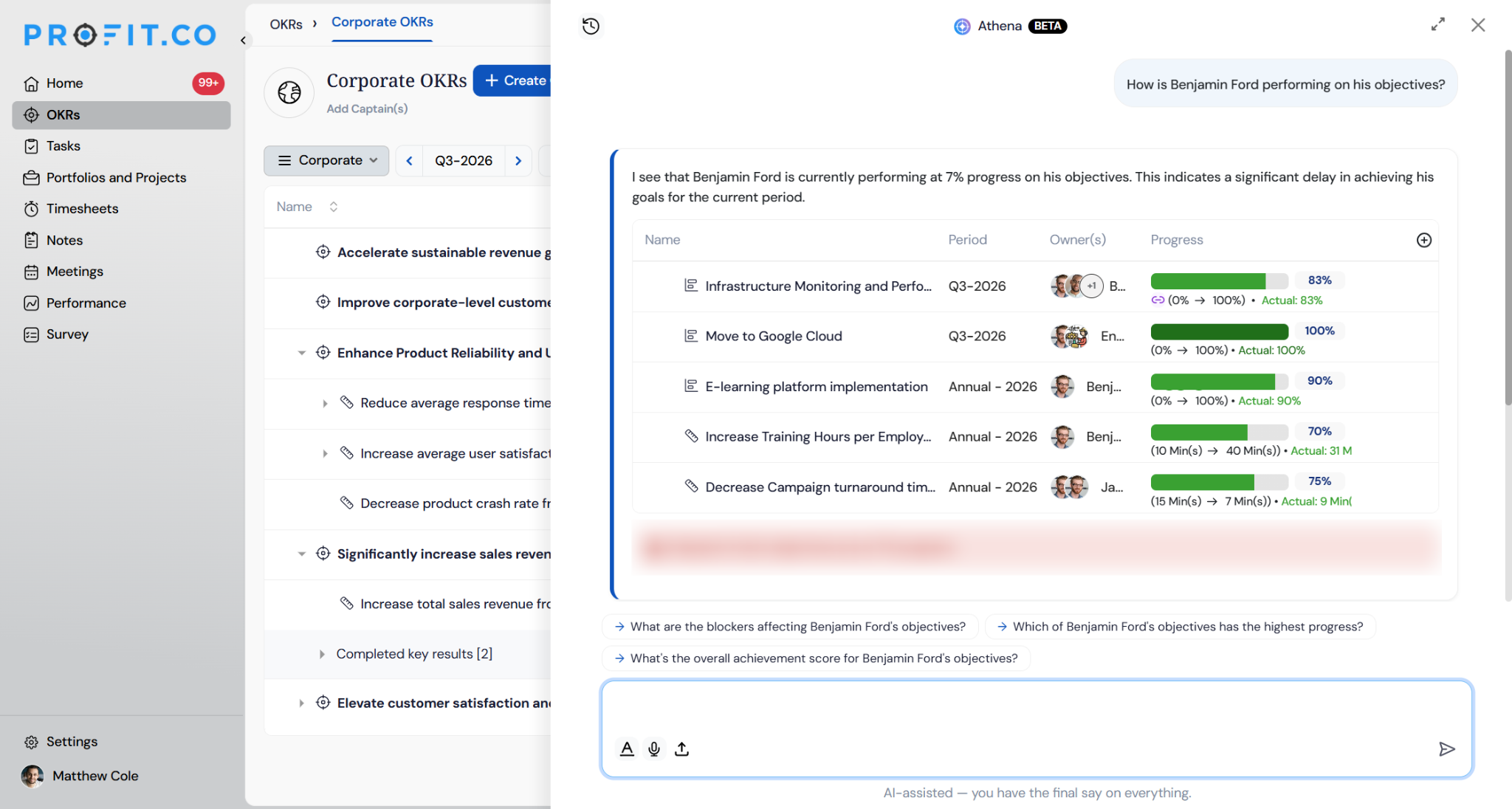Click the Performance chart icon
Viewport: 1512px width, 809px height.
coord(31,303)
